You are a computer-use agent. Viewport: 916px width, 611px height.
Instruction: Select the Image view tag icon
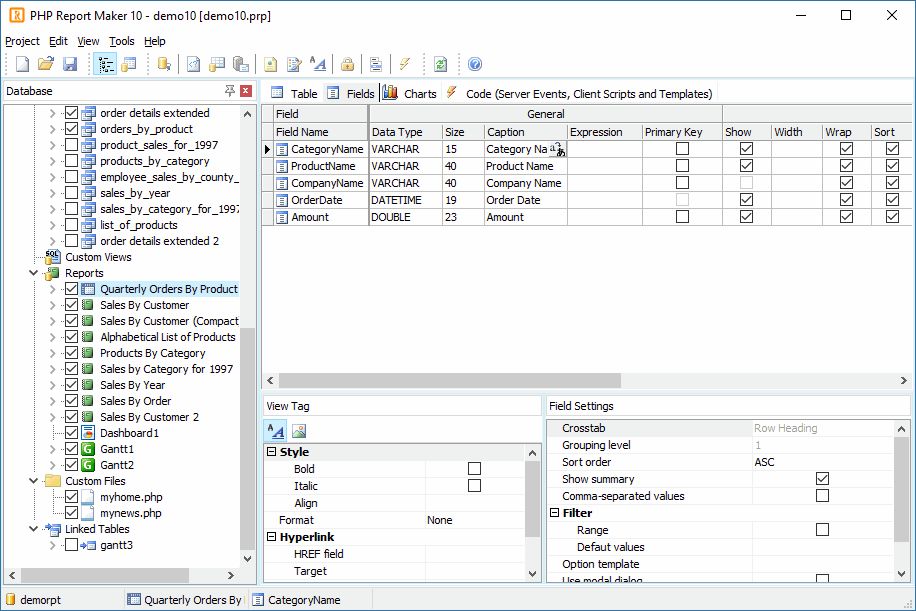[298, 431]
